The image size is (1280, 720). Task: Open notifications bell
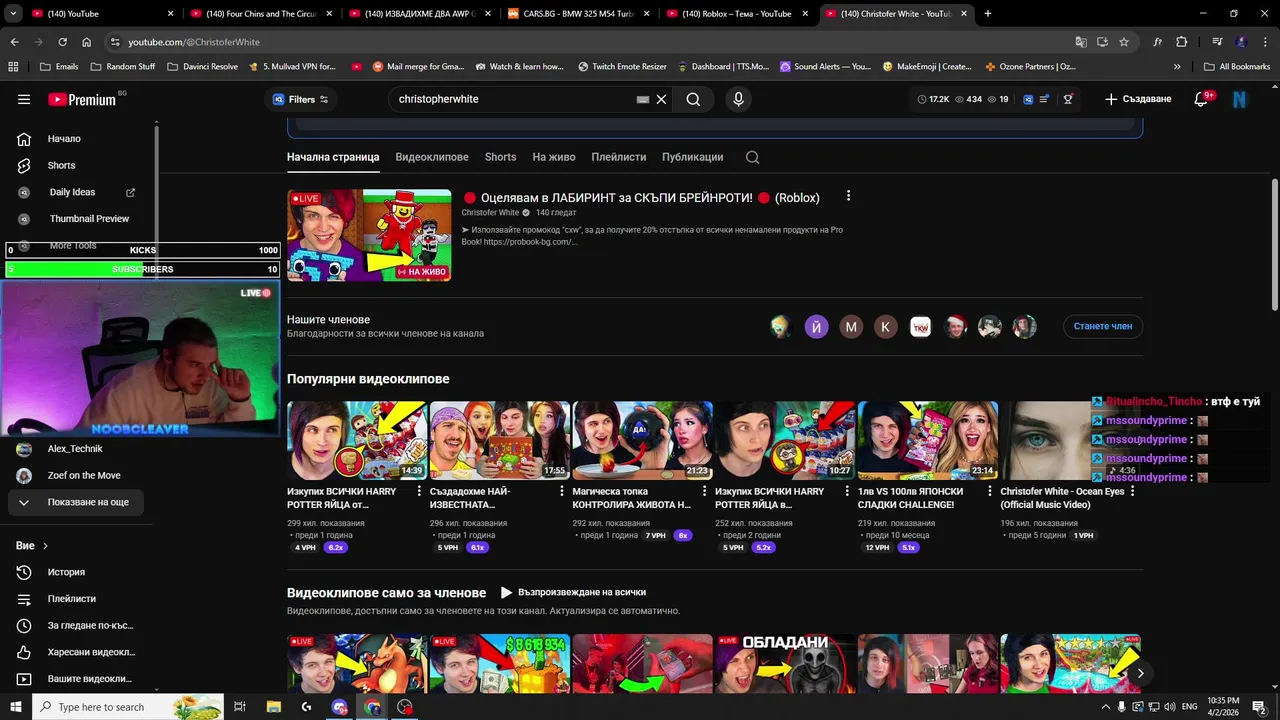click(1202, 99)
